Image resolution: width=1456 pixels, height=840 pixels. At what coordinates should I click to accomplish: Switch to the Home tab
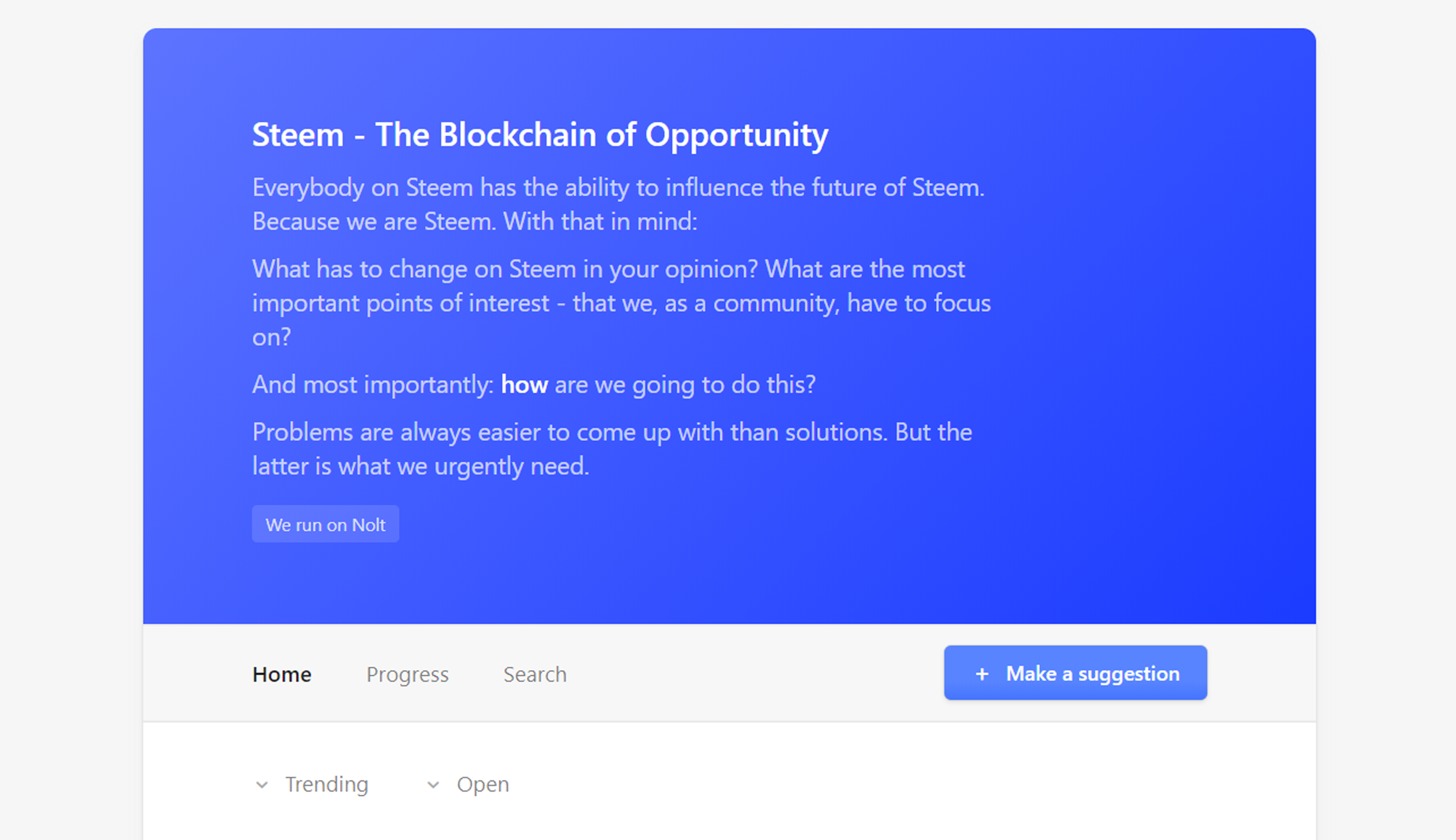coord(282,674)
